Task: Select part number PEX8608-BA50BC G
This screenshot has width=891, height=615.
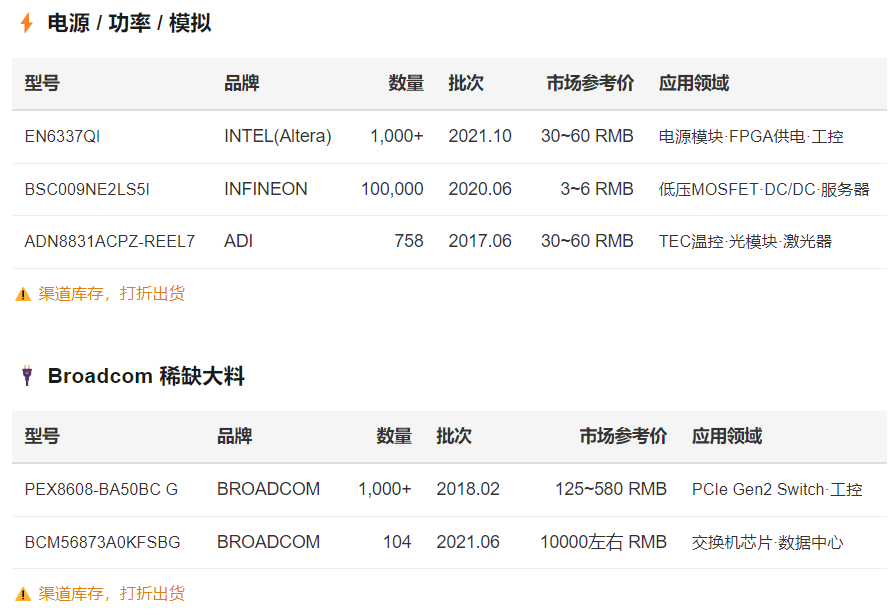Action: (101, 489)
